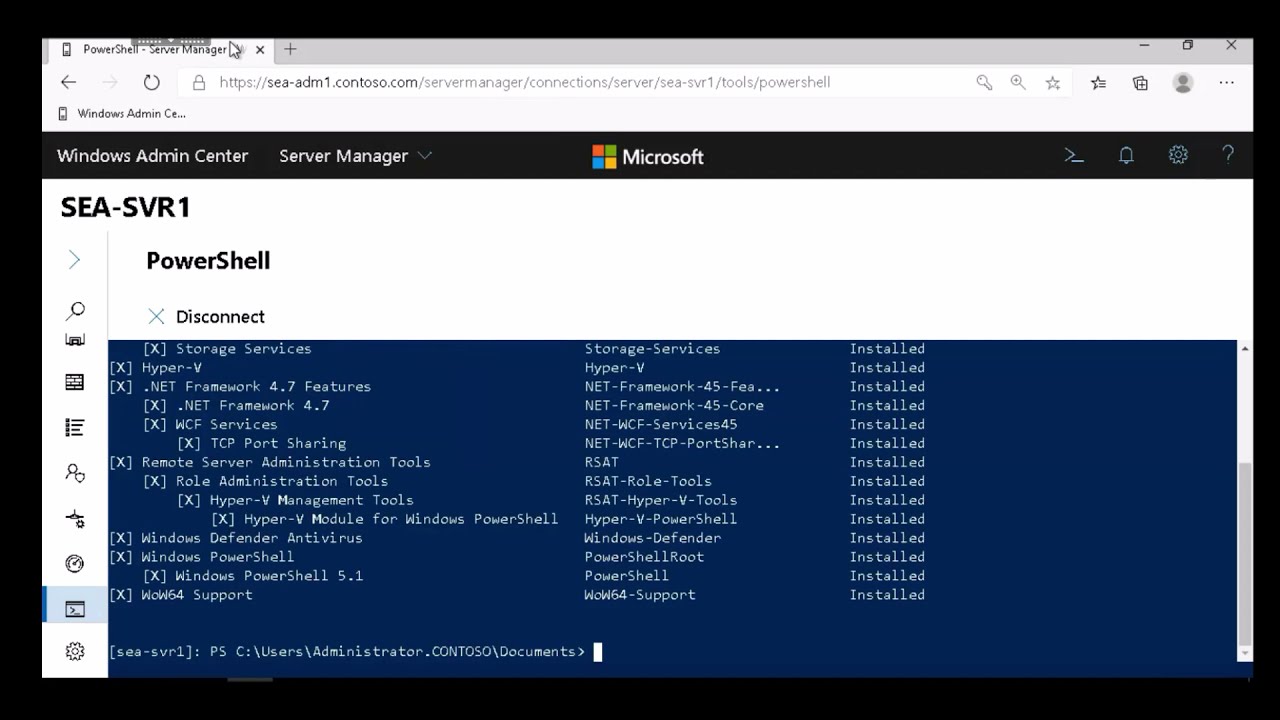Click 'Windows-Defender' name text
Image resolution: width=1280 pixels, height=720 pixels.
(x=652, y=539)
